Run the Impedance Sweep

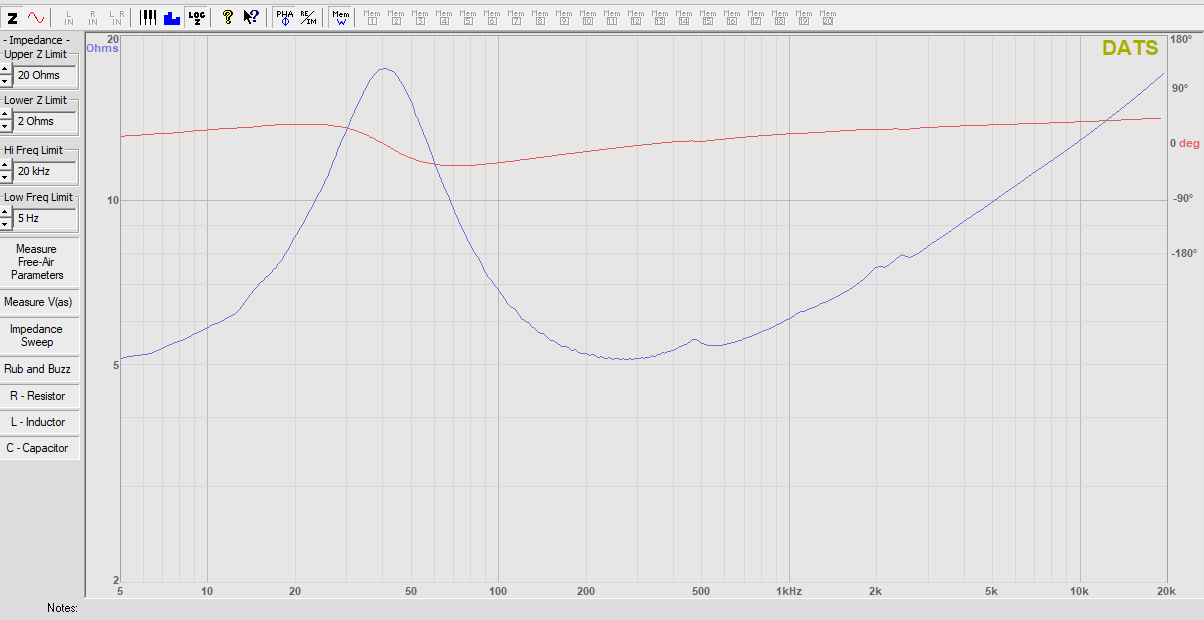point(37,336)
